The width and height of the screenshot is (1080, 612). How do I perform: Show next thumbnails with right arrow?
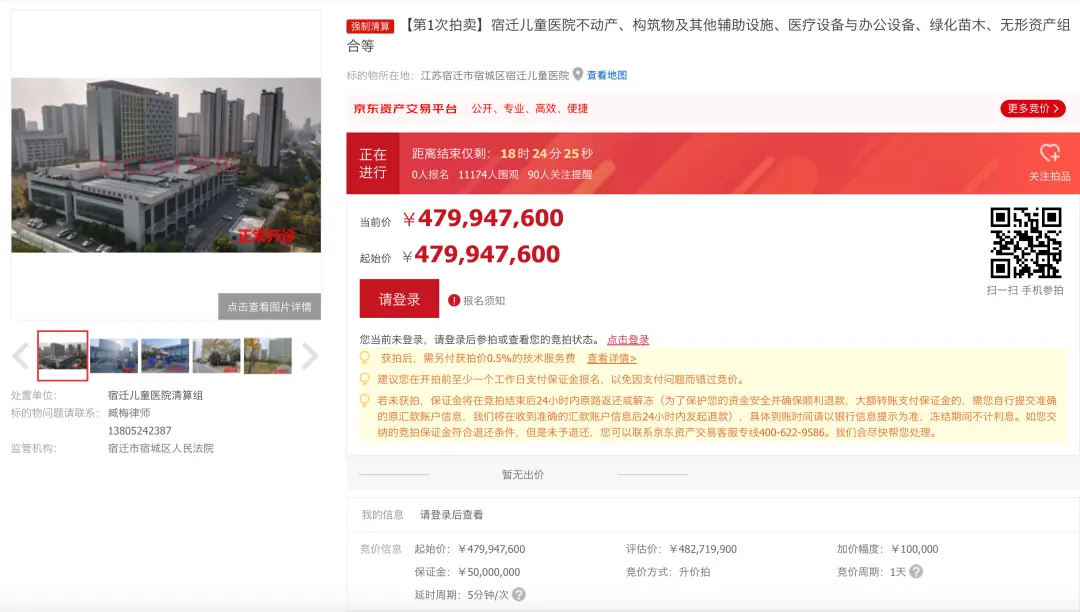[310, 356]
